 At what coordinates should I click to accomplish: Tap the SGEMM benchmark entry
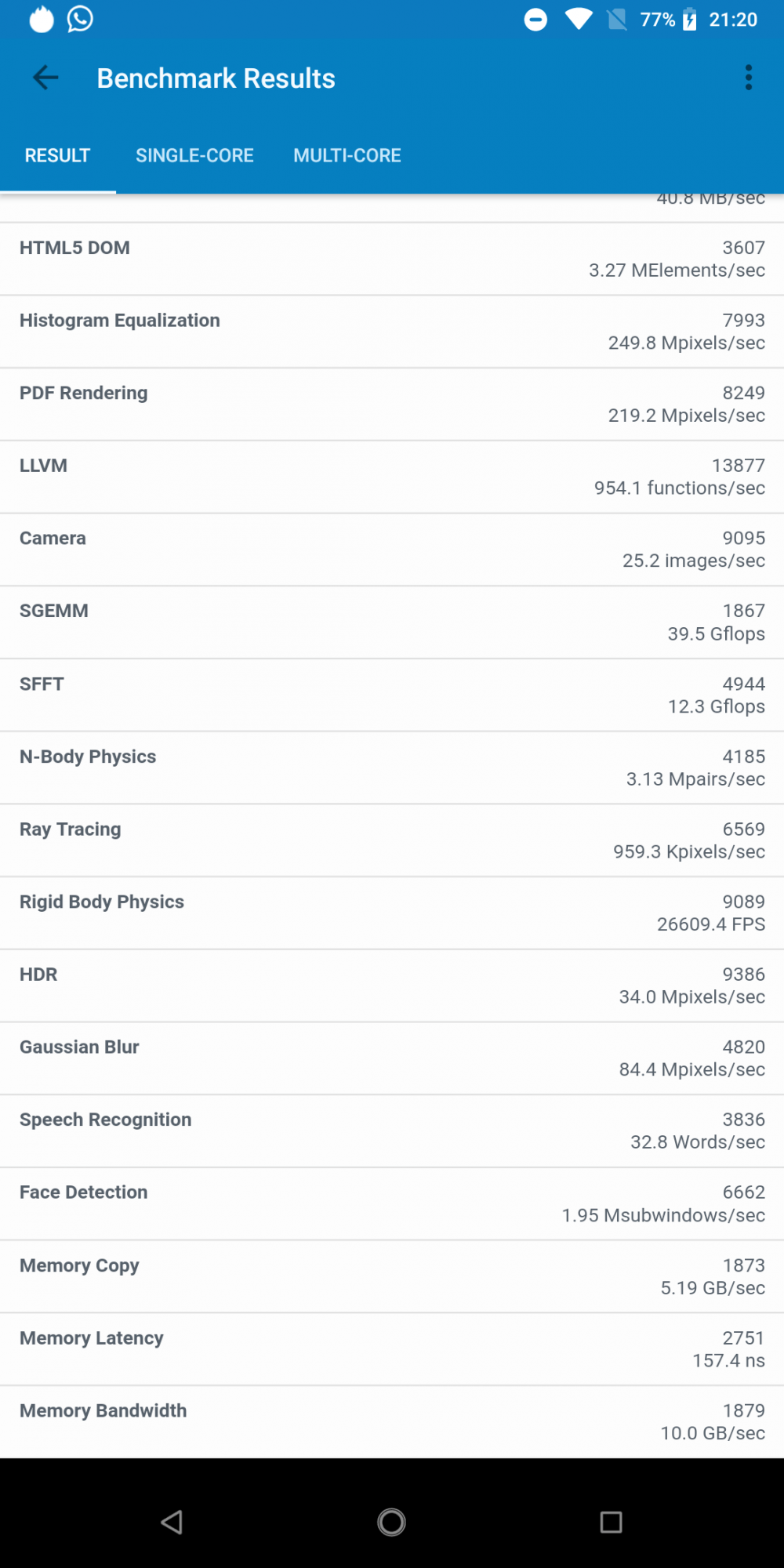pos(392,622)
